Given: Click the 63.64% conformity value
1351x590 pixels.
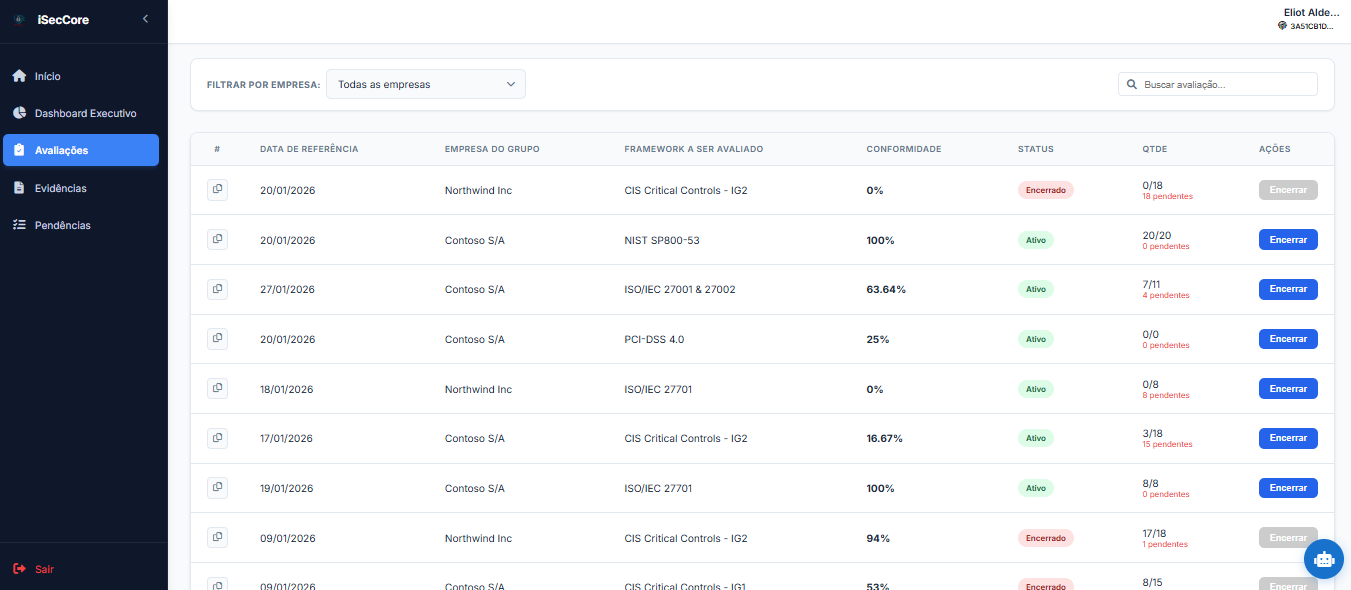Looking at the screenshot, I should (x=886, y=289).
